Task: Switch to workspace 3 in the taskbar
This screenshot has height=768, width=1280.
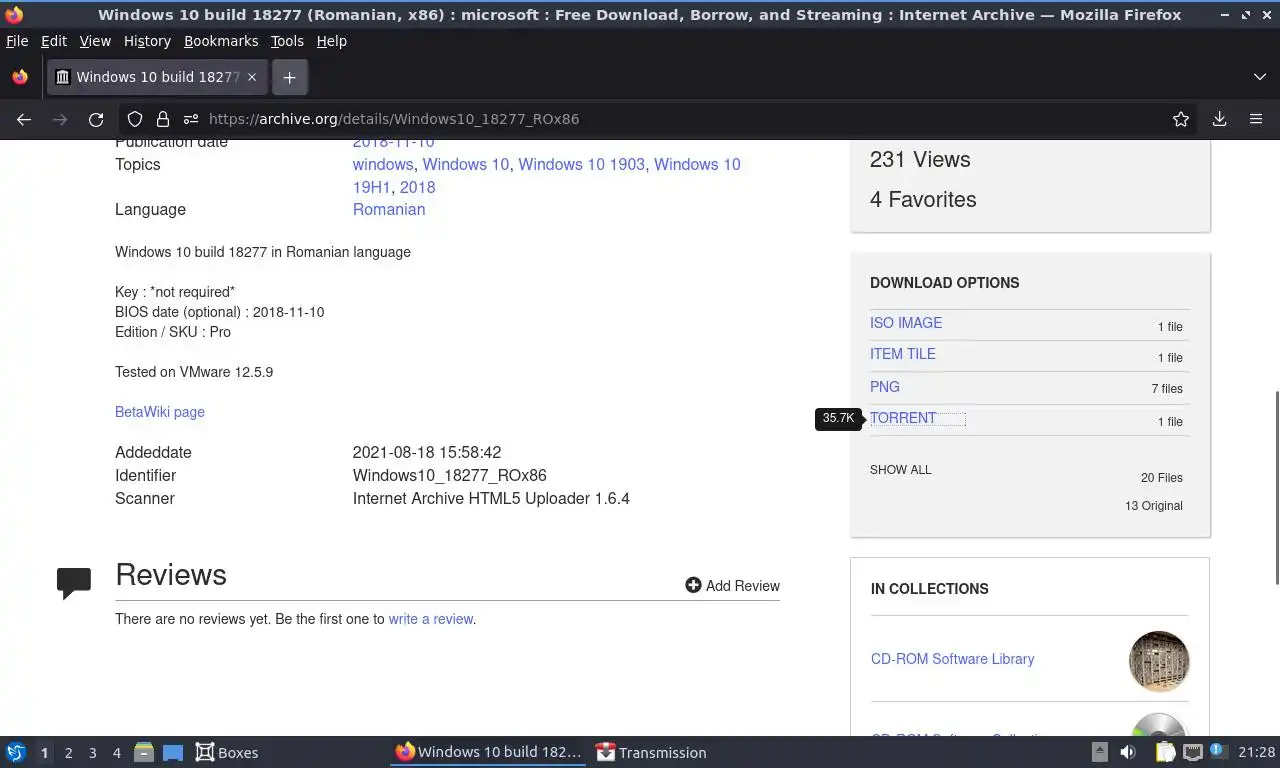Action: coord(93,753)
